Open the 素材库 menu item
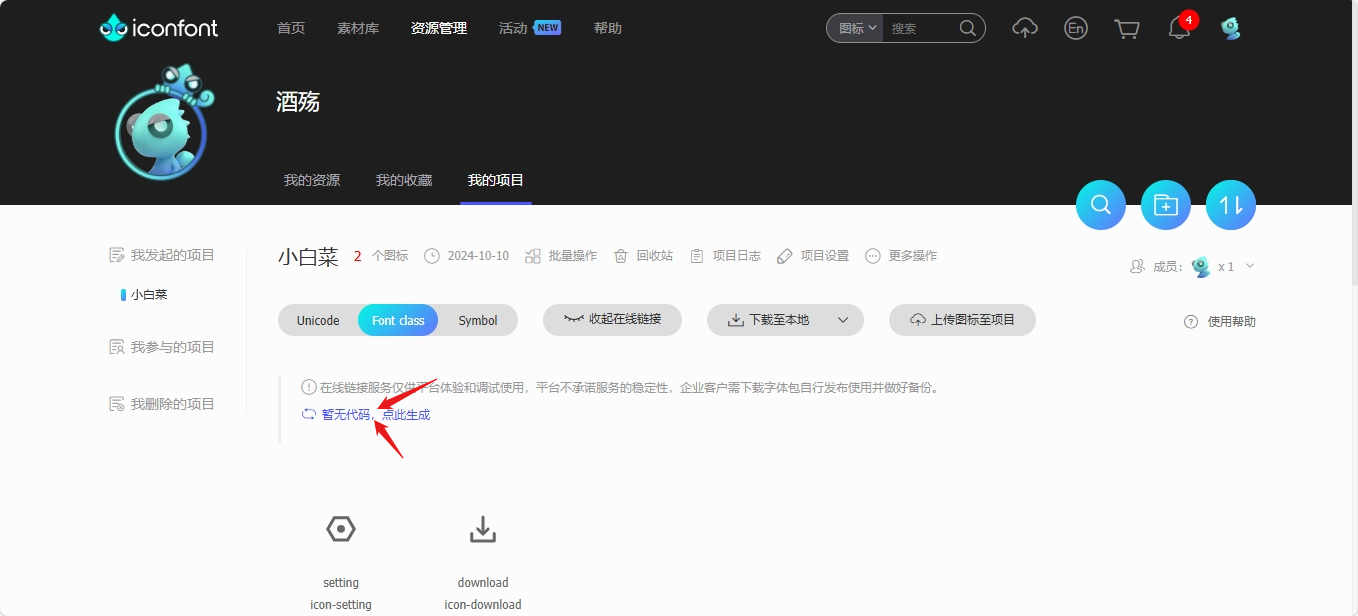Image resolution: width=1358 pixels, height=616 pixels. point(357,28)
